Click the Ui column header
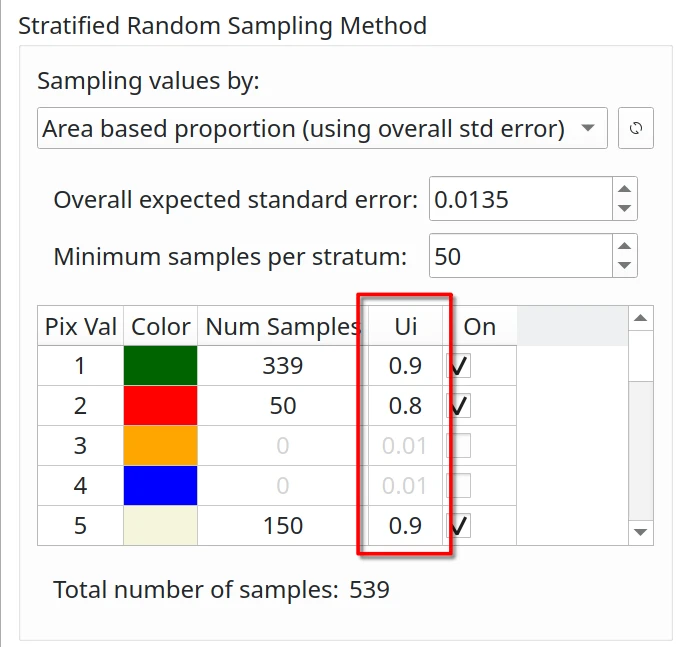Screen dimensions: 682x647 [405, 327]
